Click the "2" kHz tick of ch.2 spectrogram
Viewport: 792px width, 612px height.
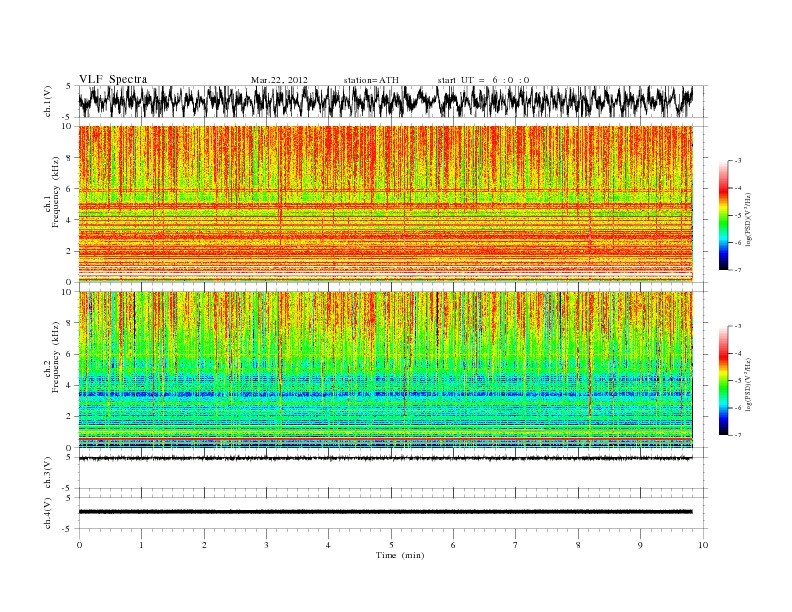click(69, 417)
